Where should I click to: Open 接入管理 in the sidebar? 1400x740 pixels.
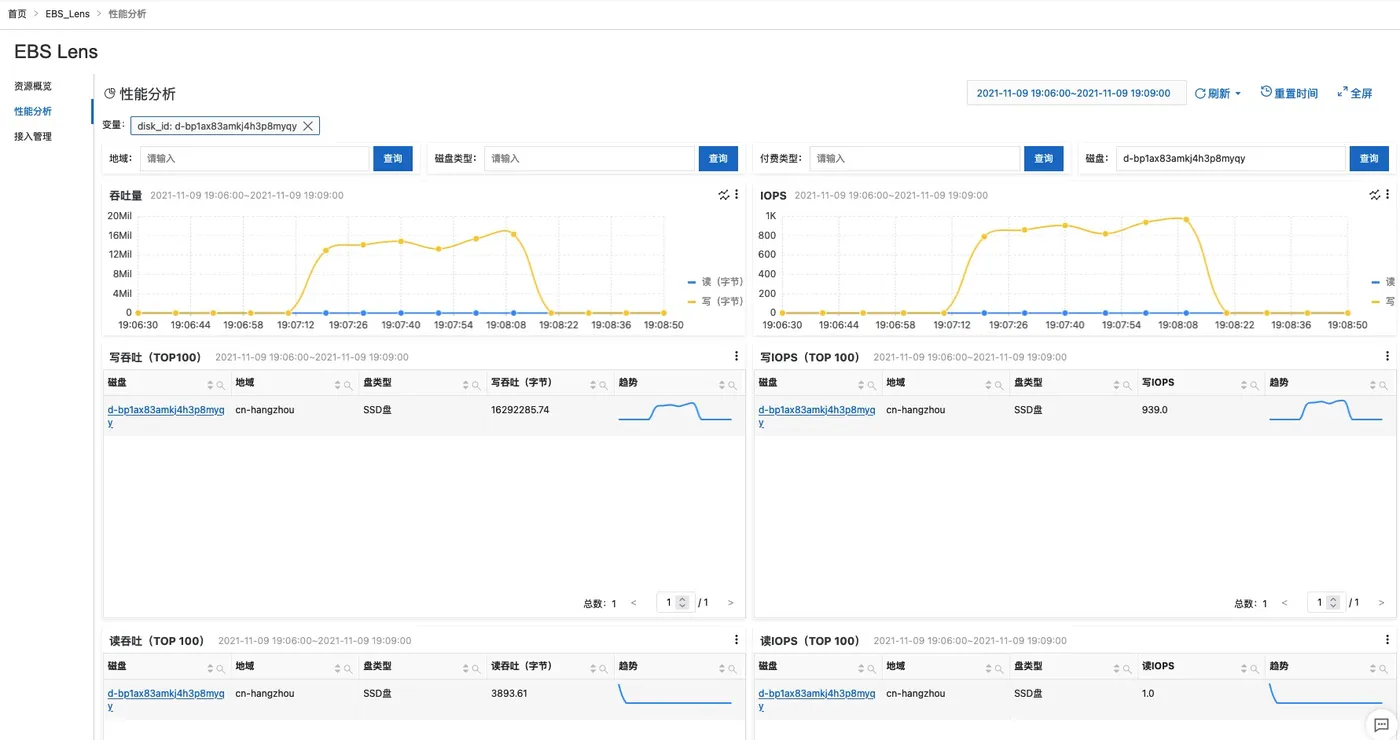(x=33, y=136)
